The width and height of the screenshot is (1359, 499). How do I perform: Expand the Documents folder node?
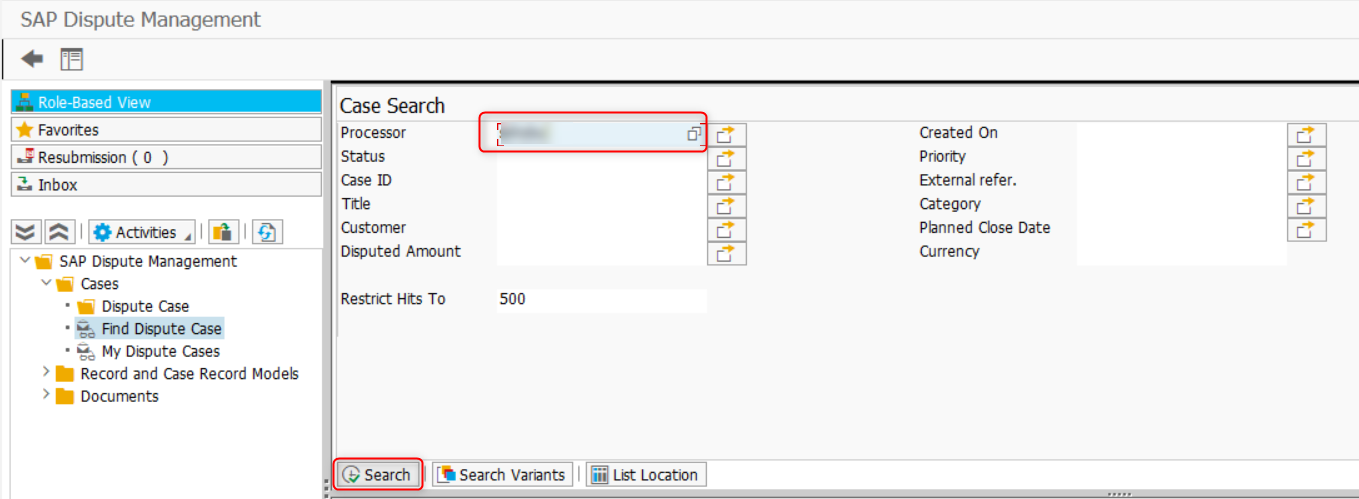click(46, 396)
